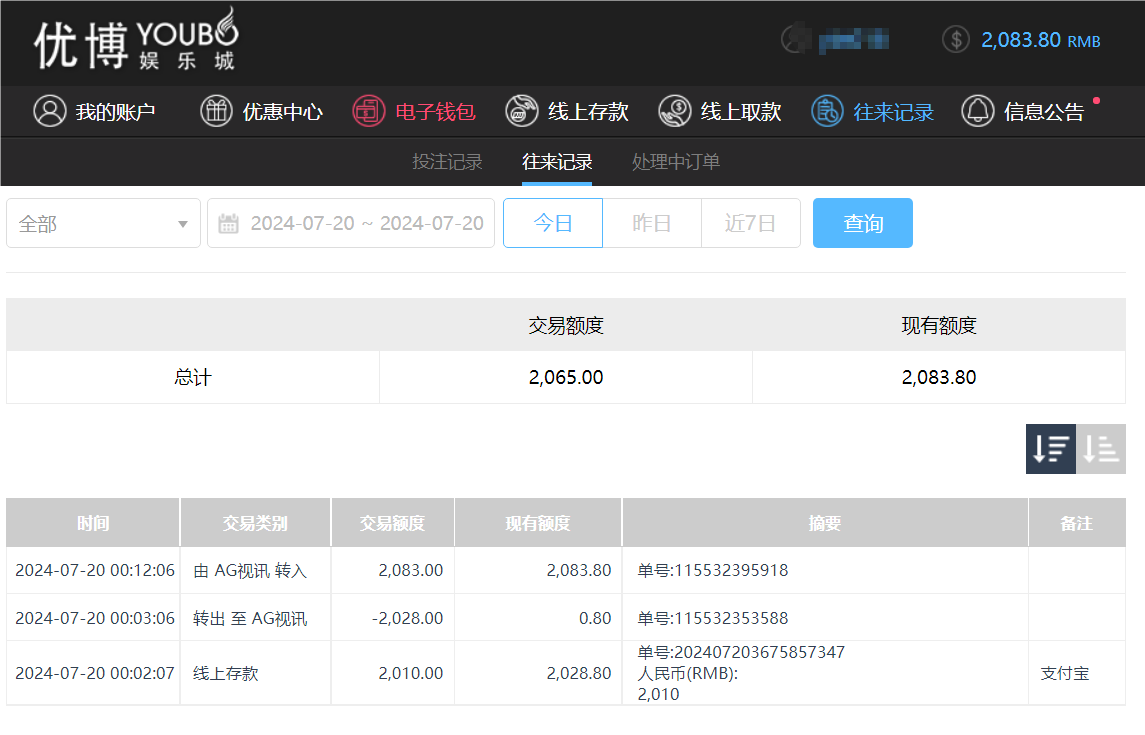Open the 全部 transaction type dropdown

pyautogui.click(x=103, y=223)
